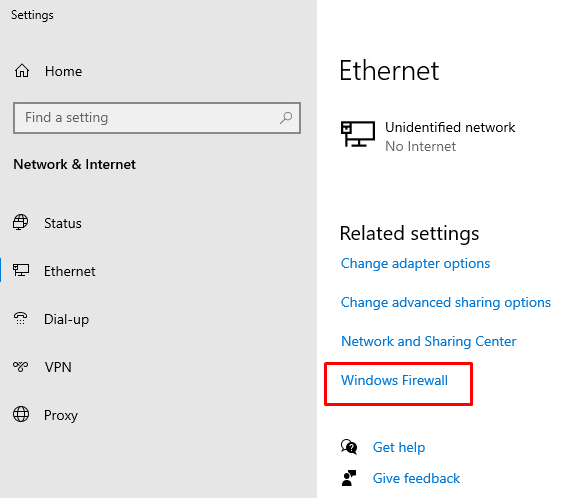The height and width of the screenshot is (498, 571).
Task: Open Change adapter options link
Action: [416, 264]
